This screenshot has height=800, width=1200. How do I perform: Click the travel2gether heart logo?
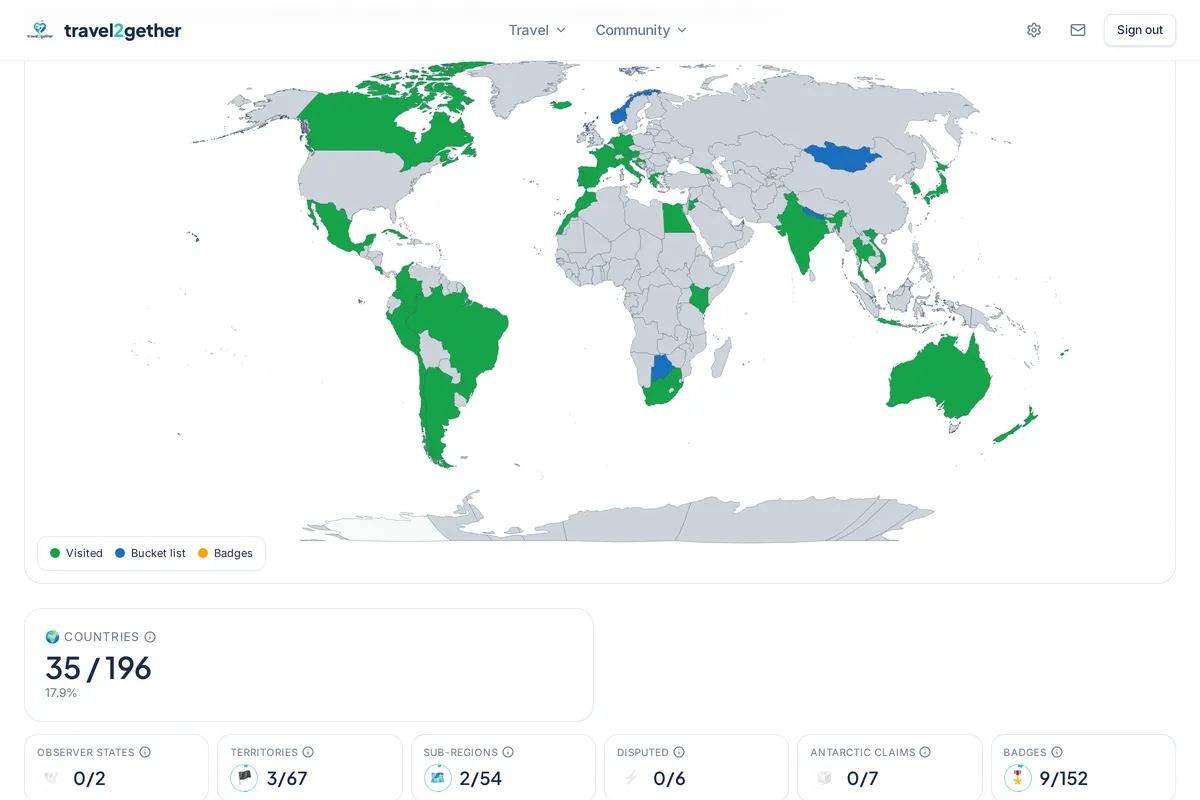pyautogui.click(x=40, y=30)
